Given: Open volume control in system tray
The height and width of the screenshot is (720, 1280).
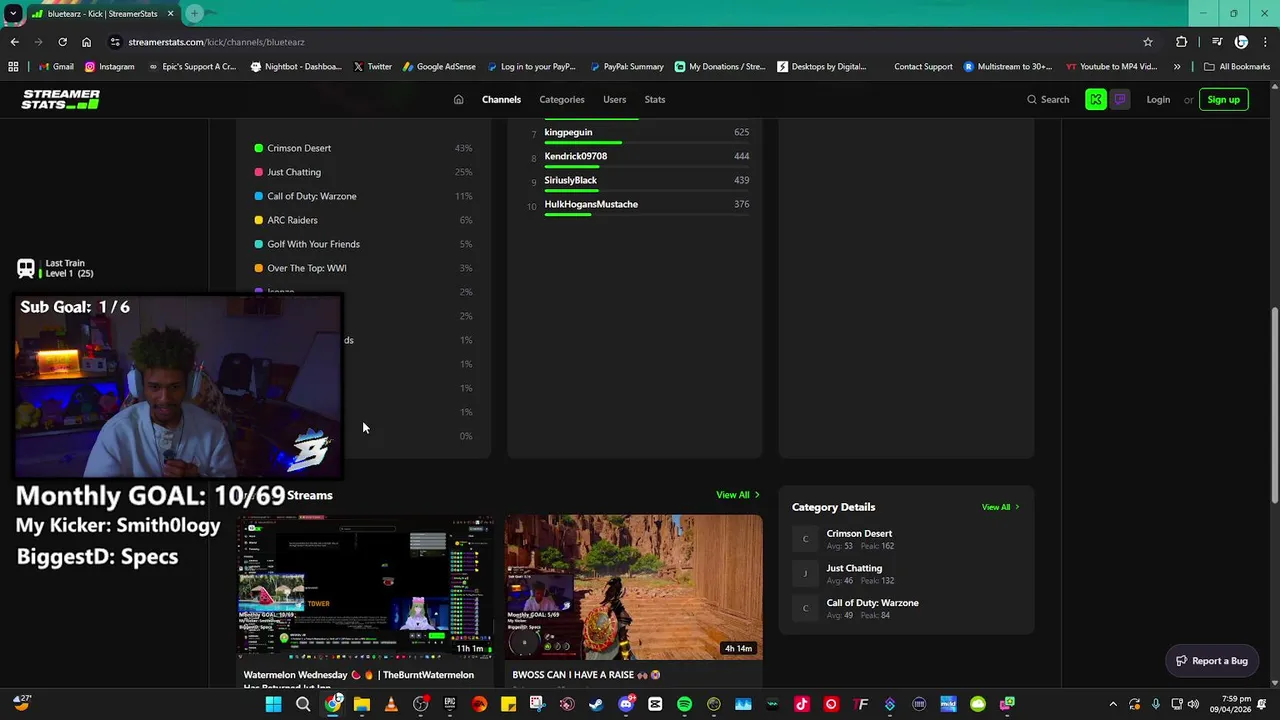Looking at the screenshot, I should point(1193,704).
